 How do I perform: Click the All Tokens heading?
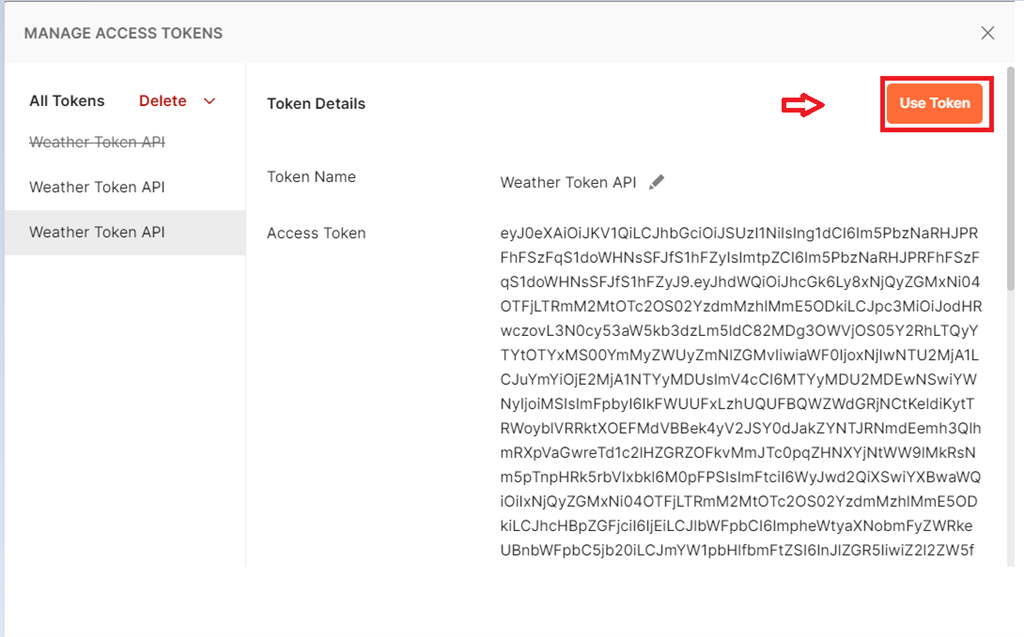[x=67, y=101]
